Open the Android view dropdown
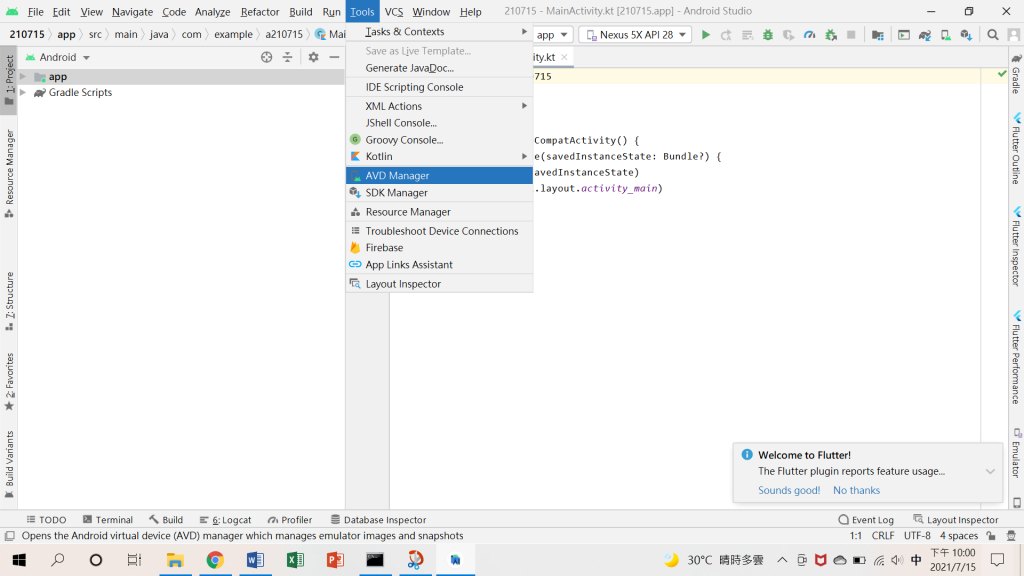1024x576 pixels. click(57, 57)
